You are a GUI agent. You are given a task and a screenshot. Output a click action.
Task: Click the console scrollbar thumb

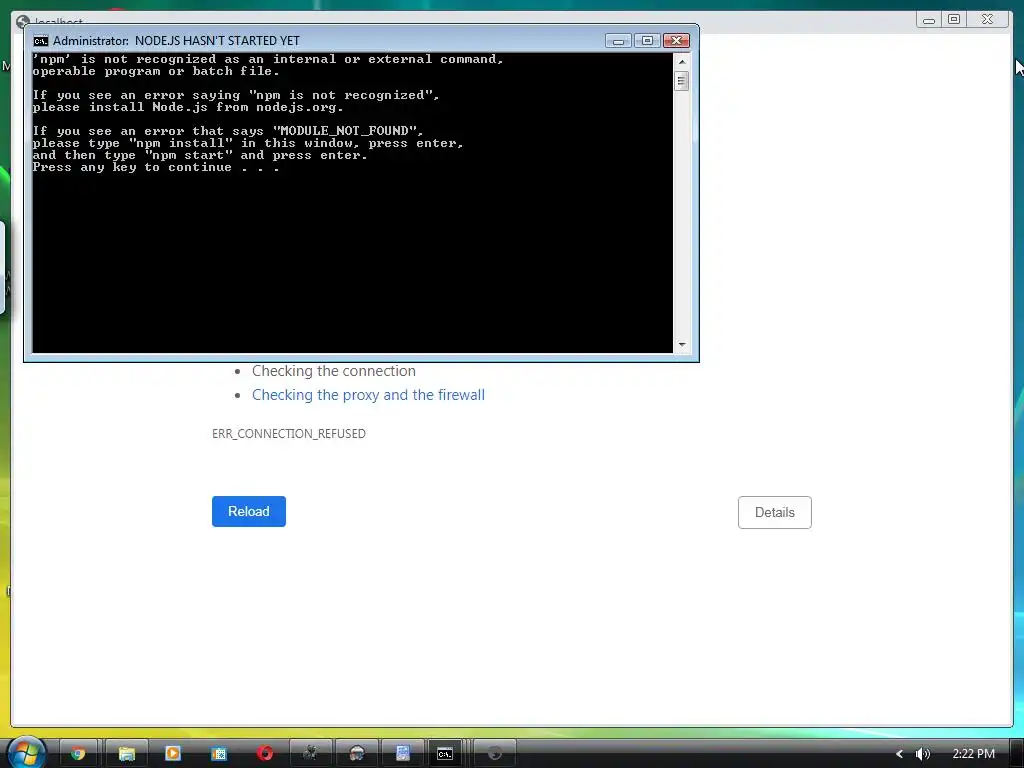click(682, 81)
